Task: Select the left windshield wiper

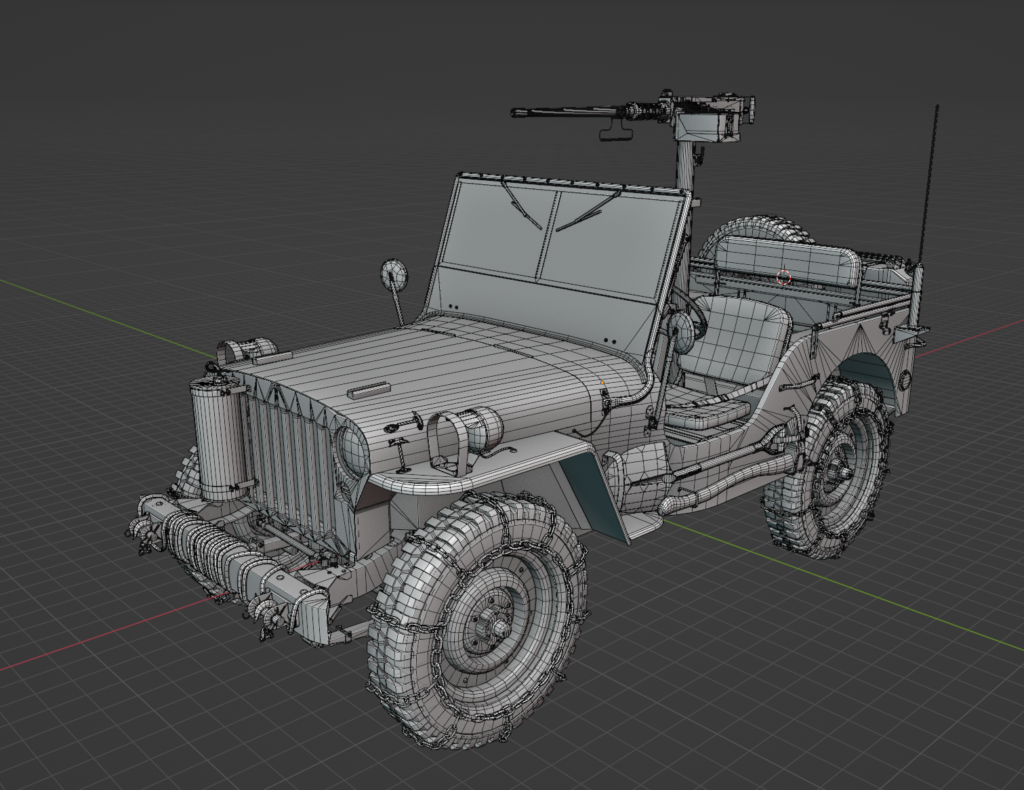Action: tap(521, 204)
